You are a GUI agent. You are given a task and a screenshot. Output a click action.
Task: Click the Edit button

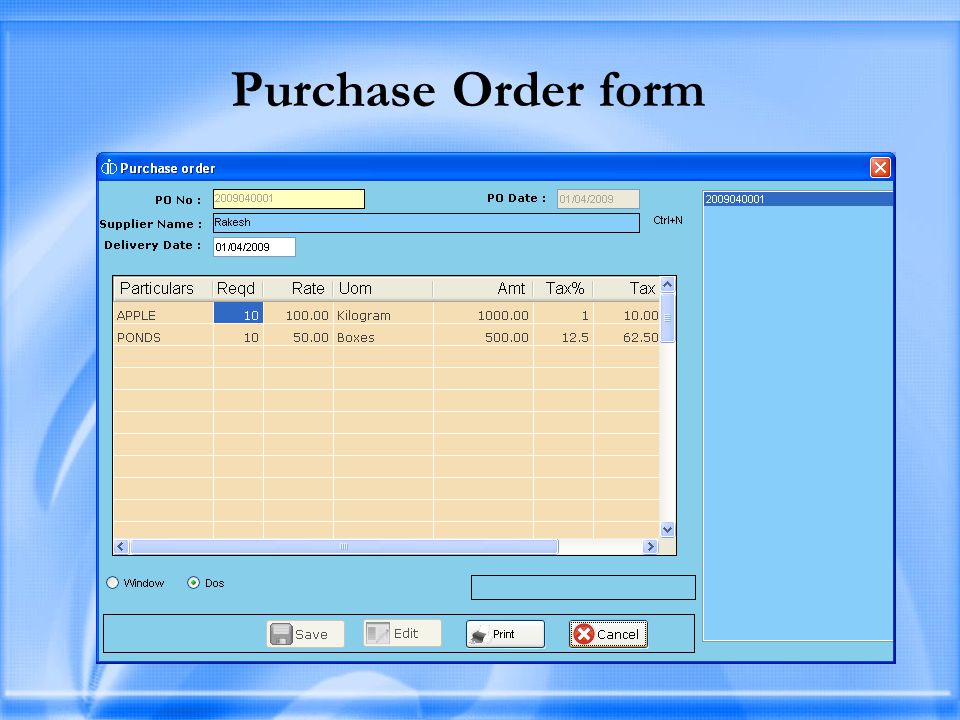pos(402,633)
